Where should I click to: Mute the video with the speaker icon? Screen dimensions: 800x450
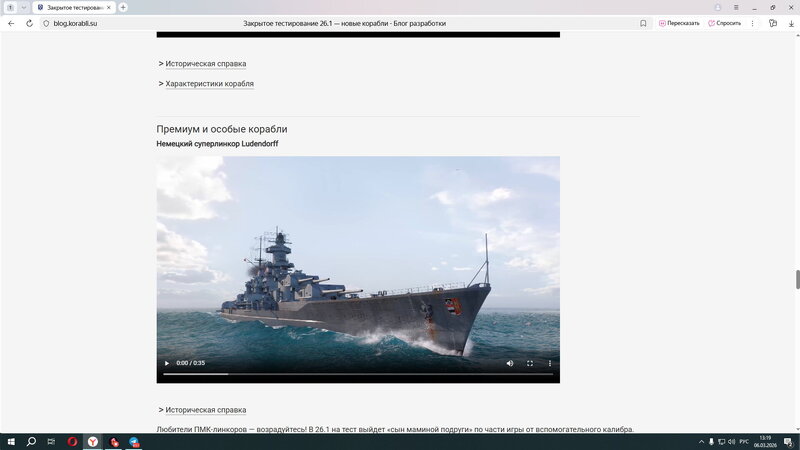(x=510, y=363)
